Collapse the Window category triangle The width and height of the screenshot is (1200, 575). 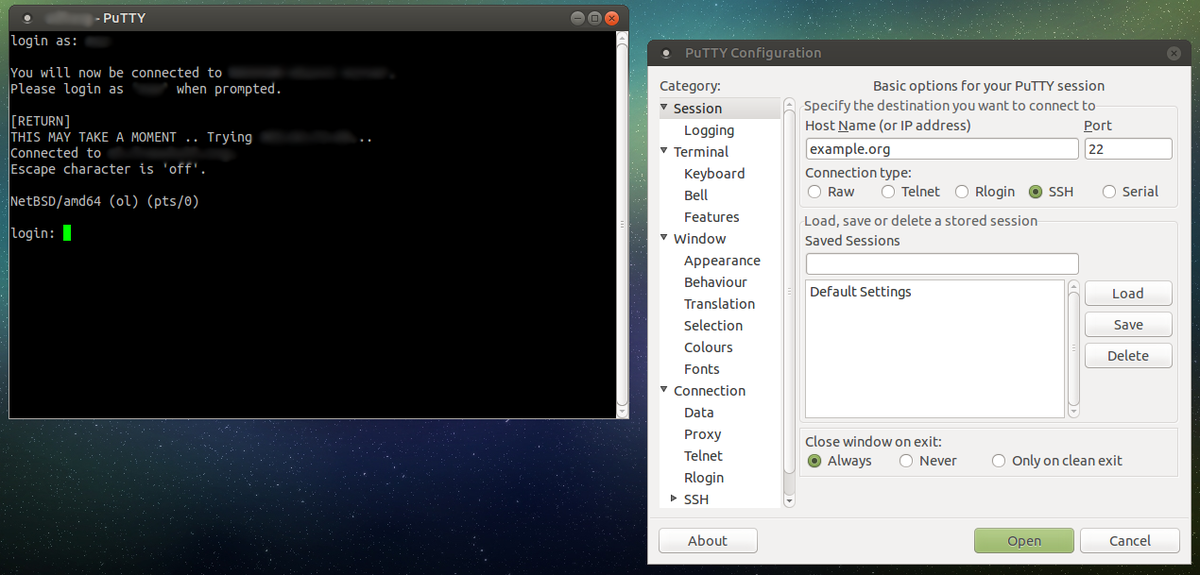(664, 238)
